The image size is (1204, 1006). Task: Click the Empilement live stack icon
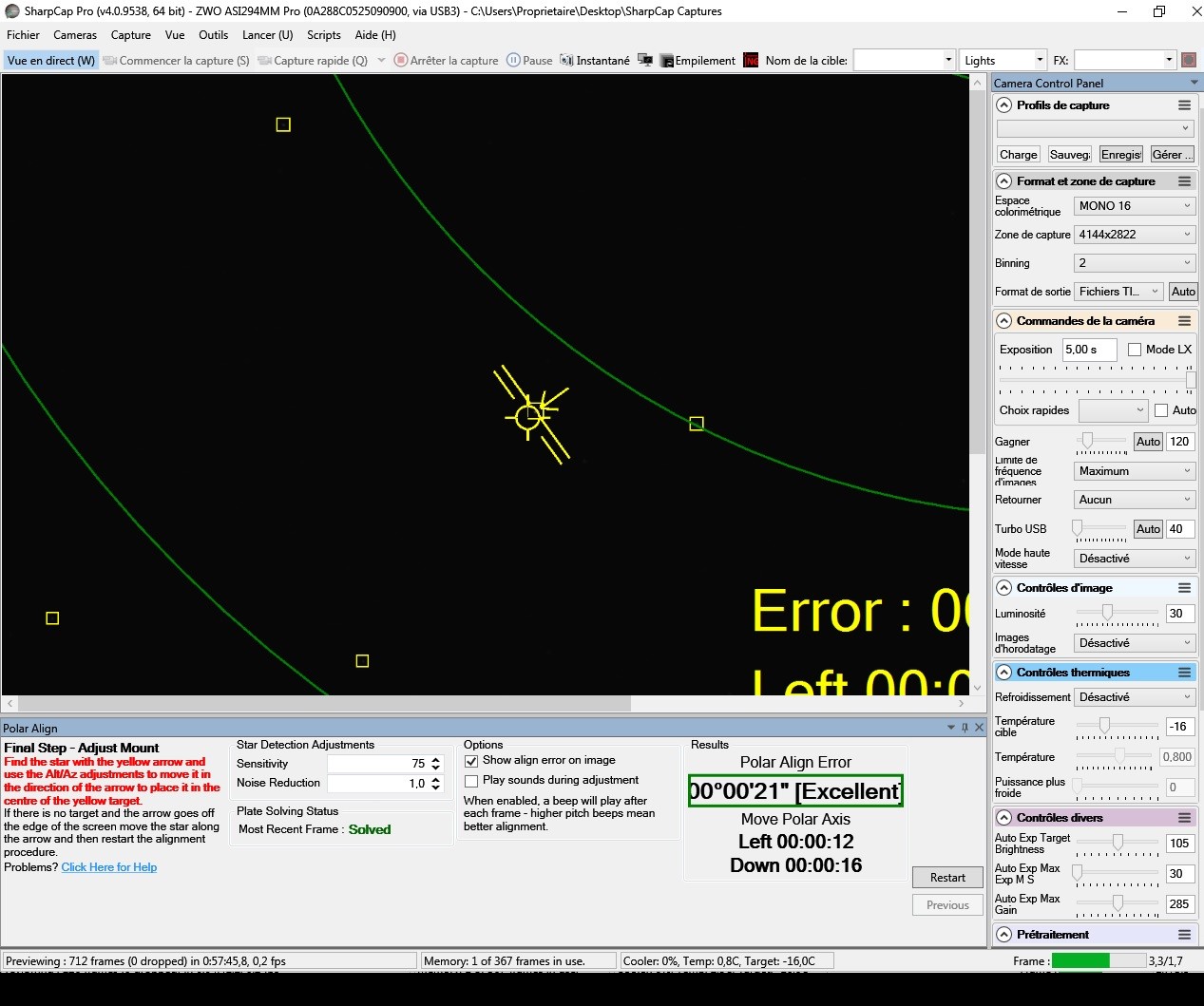[666, 61]
